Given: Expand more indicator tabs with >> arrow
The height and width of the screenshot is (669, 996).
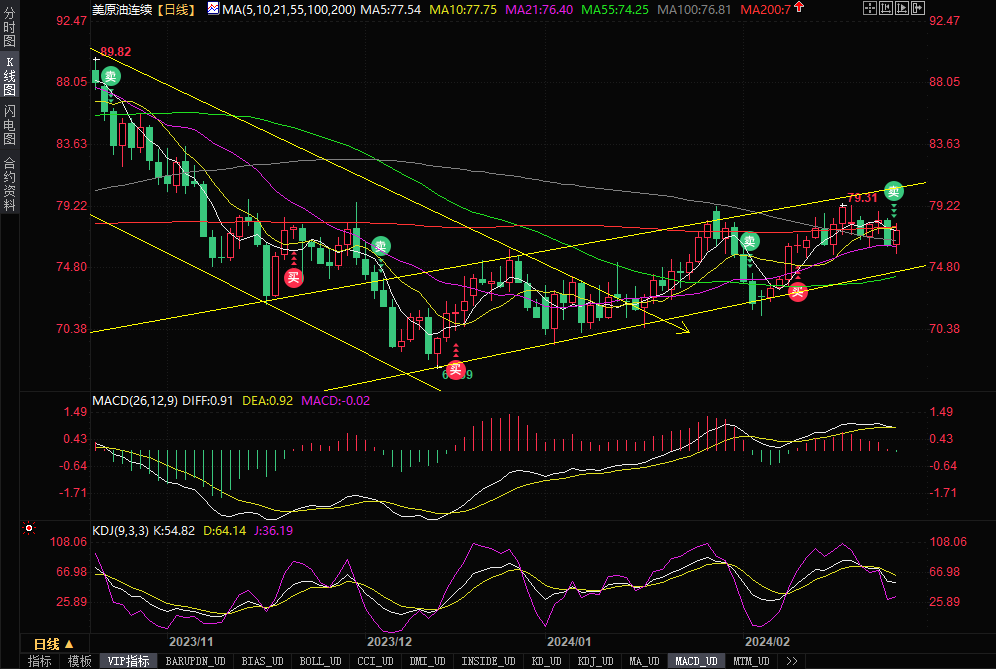Looking at the screenshot, I should [792, 661].
